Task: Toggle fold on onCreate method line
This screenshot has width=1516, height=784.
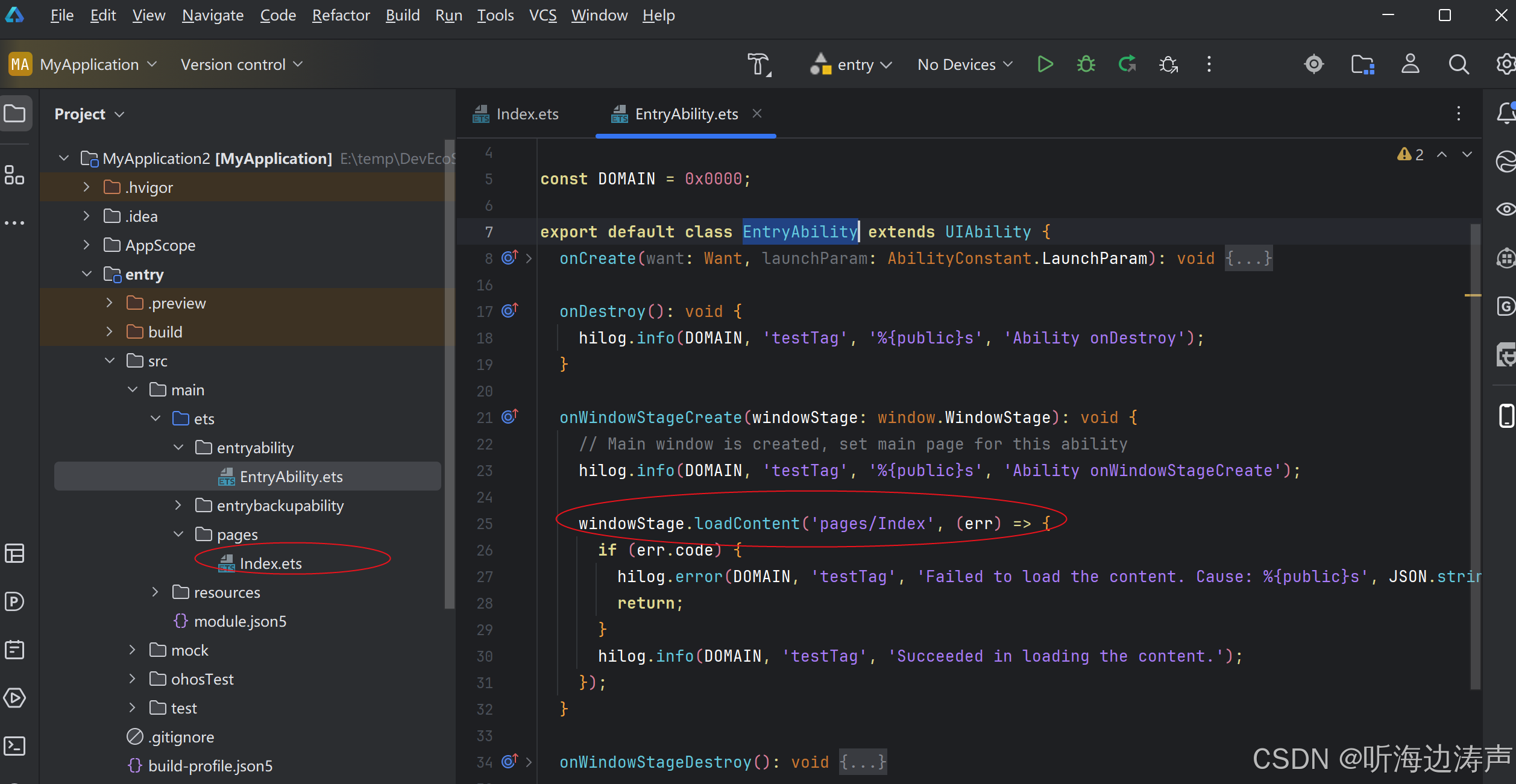Action: (x=529, y=259)
